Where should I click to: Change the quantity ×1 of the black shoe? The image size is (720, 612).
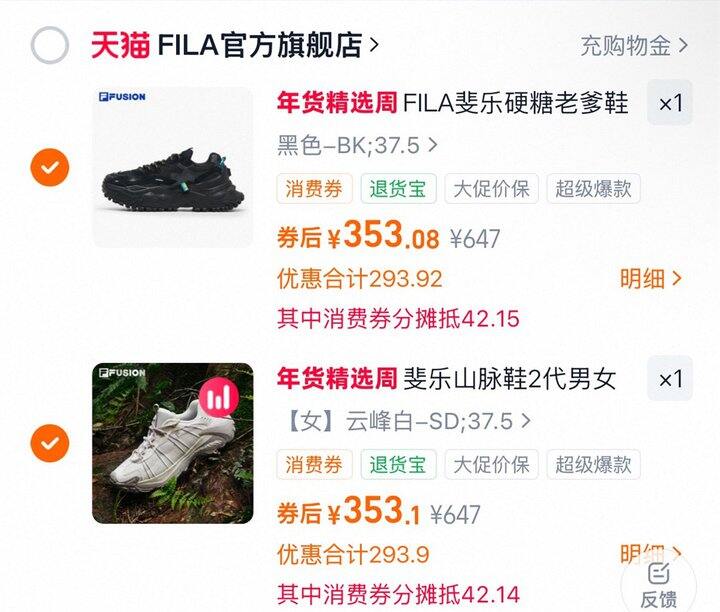click(670, 103)
